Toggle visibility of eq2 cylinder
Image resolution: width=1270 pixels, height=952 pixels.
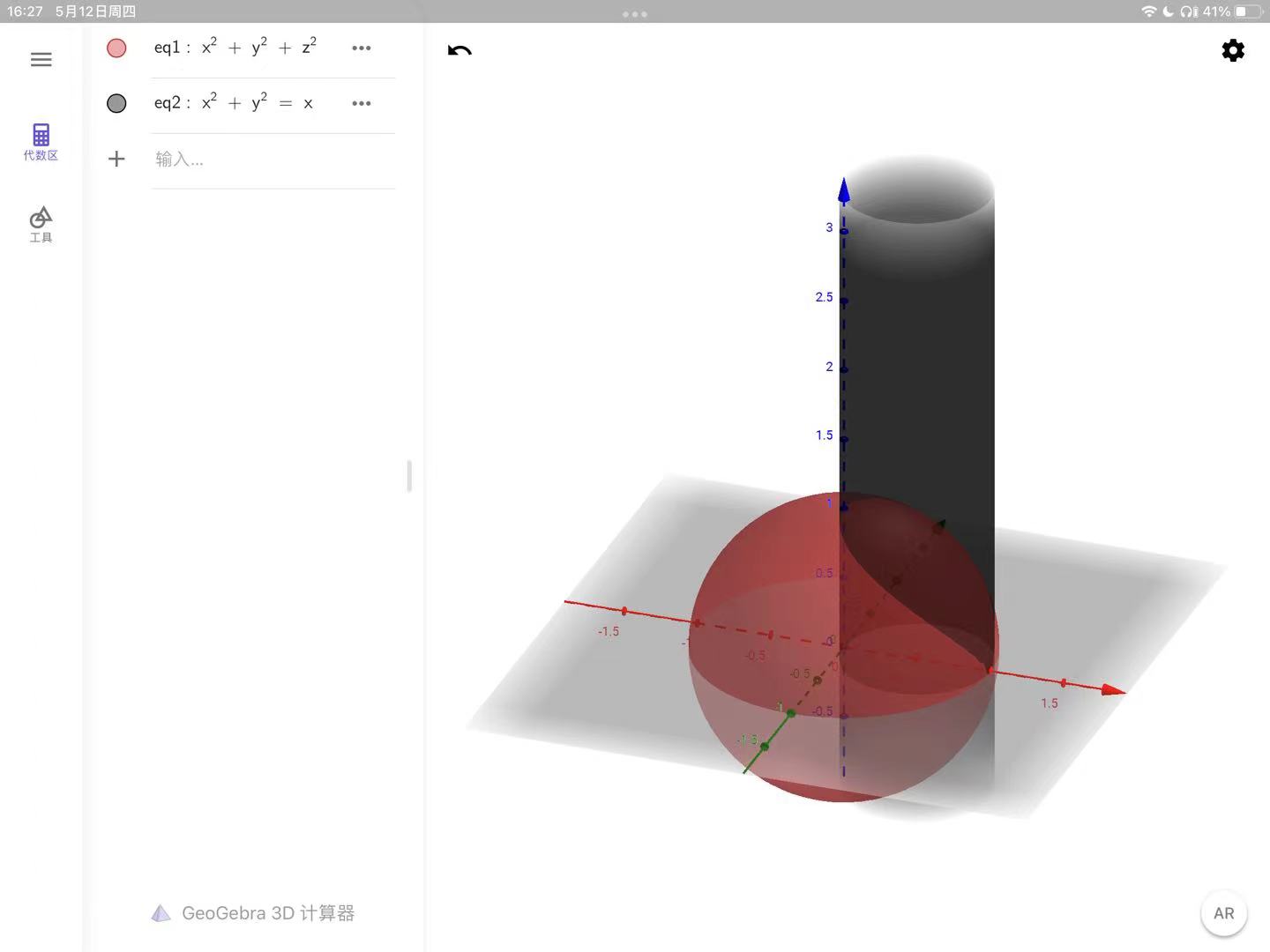coord(116,104)
